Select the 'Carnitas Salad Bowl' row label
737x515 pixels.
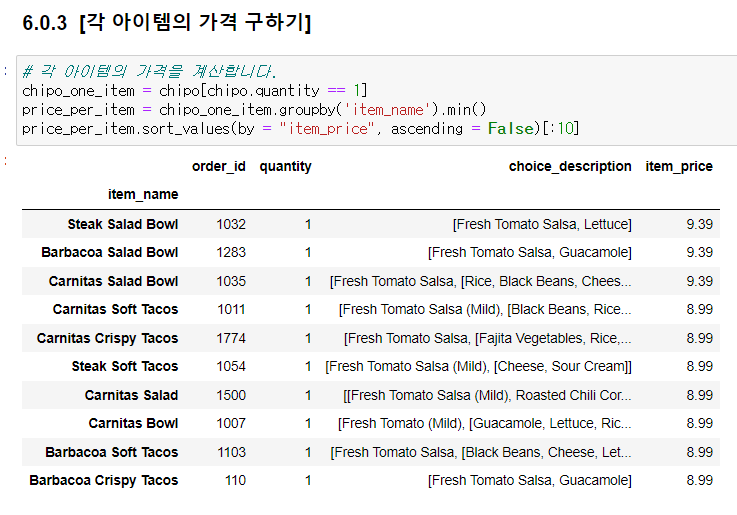click(113, 281)
